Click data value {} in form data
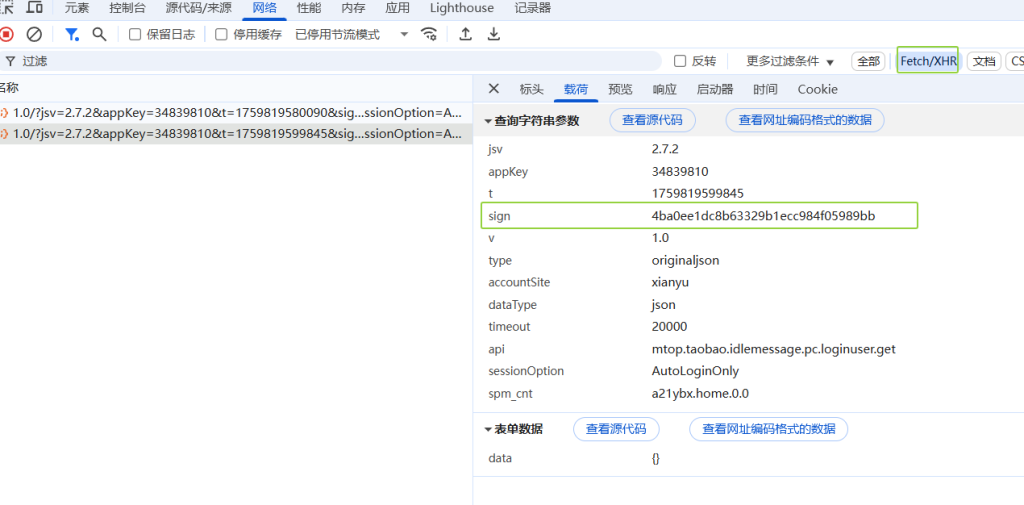 click(656, 459)
